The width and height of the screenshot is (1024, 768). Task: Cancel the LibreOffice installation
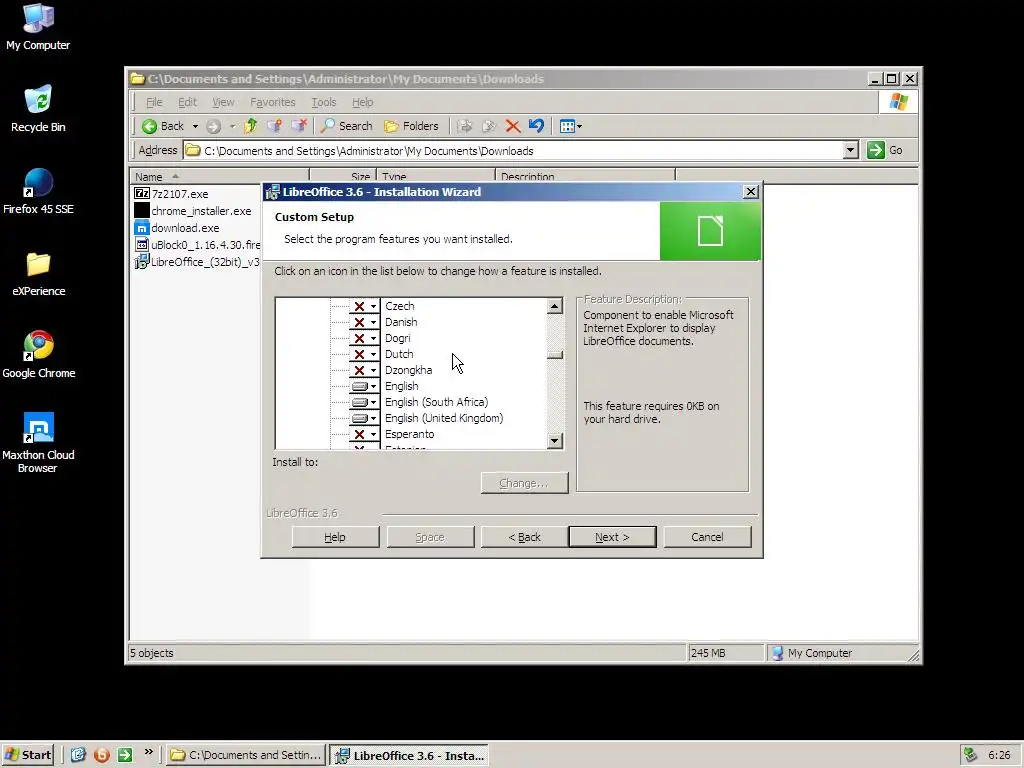[x=707, y=537]
